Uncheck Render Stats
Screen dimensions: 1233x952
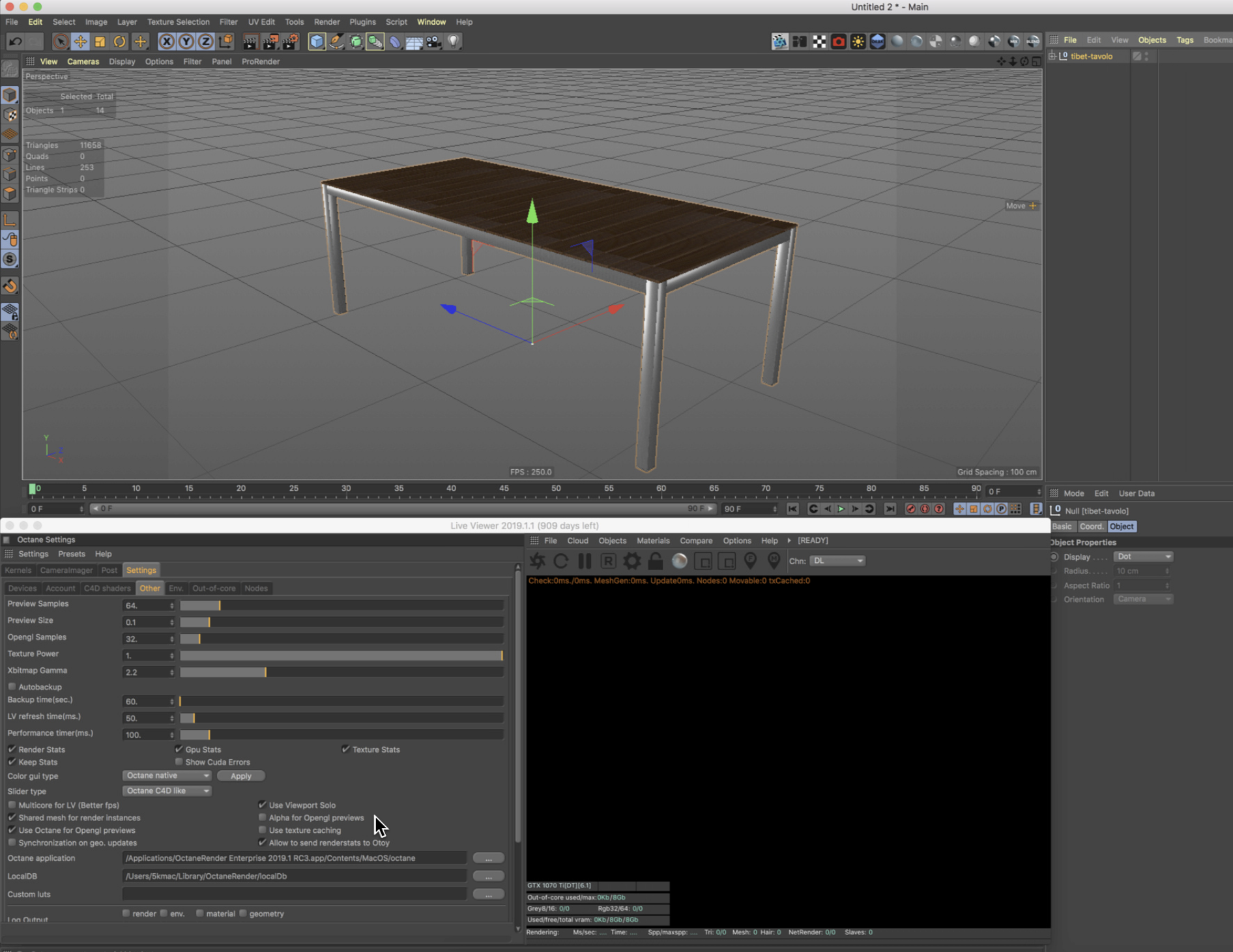(12, 749)
